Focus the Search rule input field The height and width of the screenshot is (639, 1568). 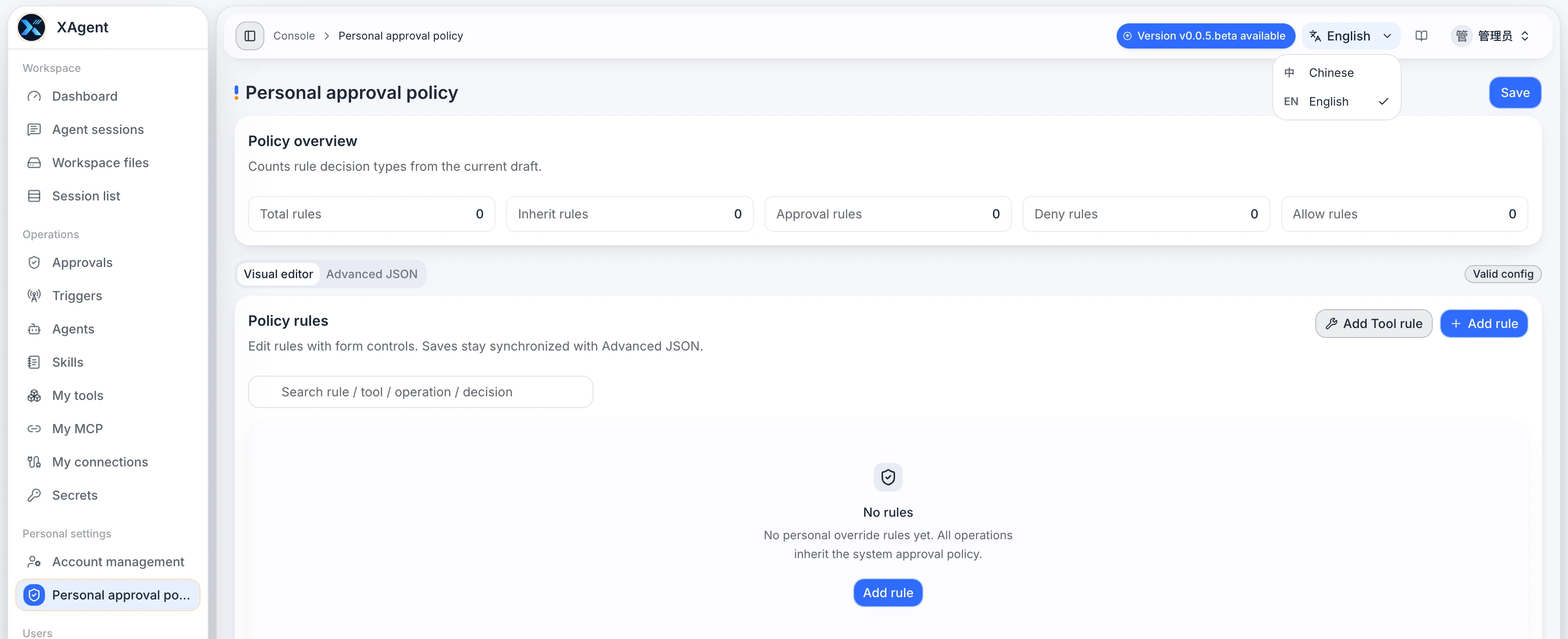click(x=421, y=392)
